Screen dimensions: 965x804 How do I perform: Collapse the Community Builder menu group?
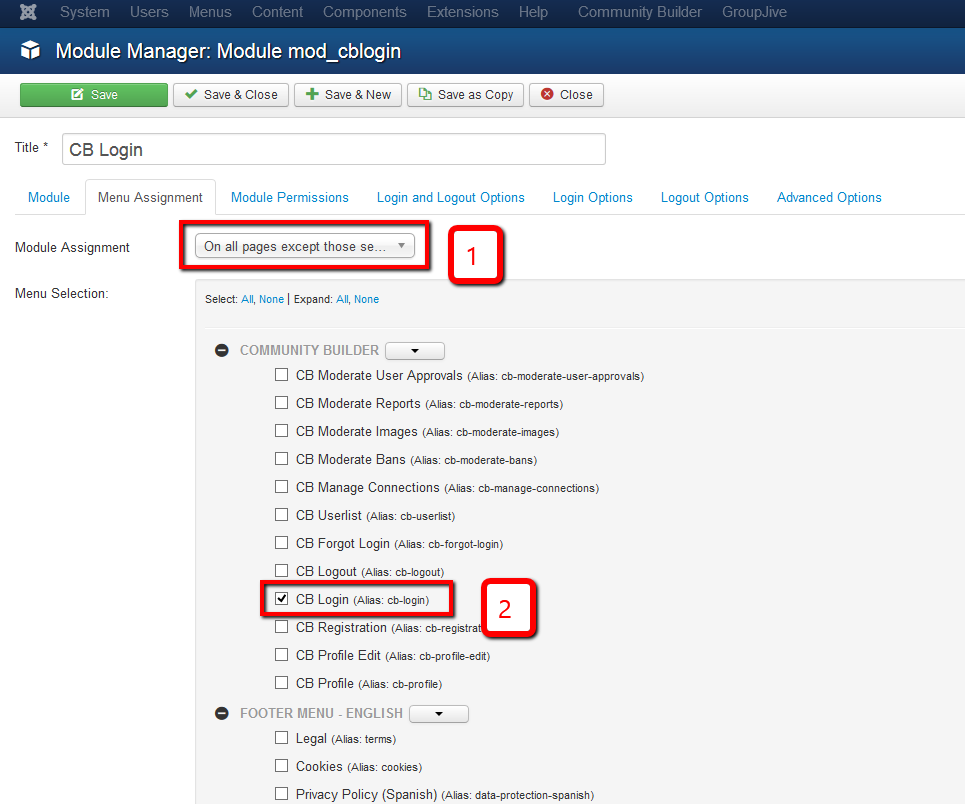[x=222, y=350]
